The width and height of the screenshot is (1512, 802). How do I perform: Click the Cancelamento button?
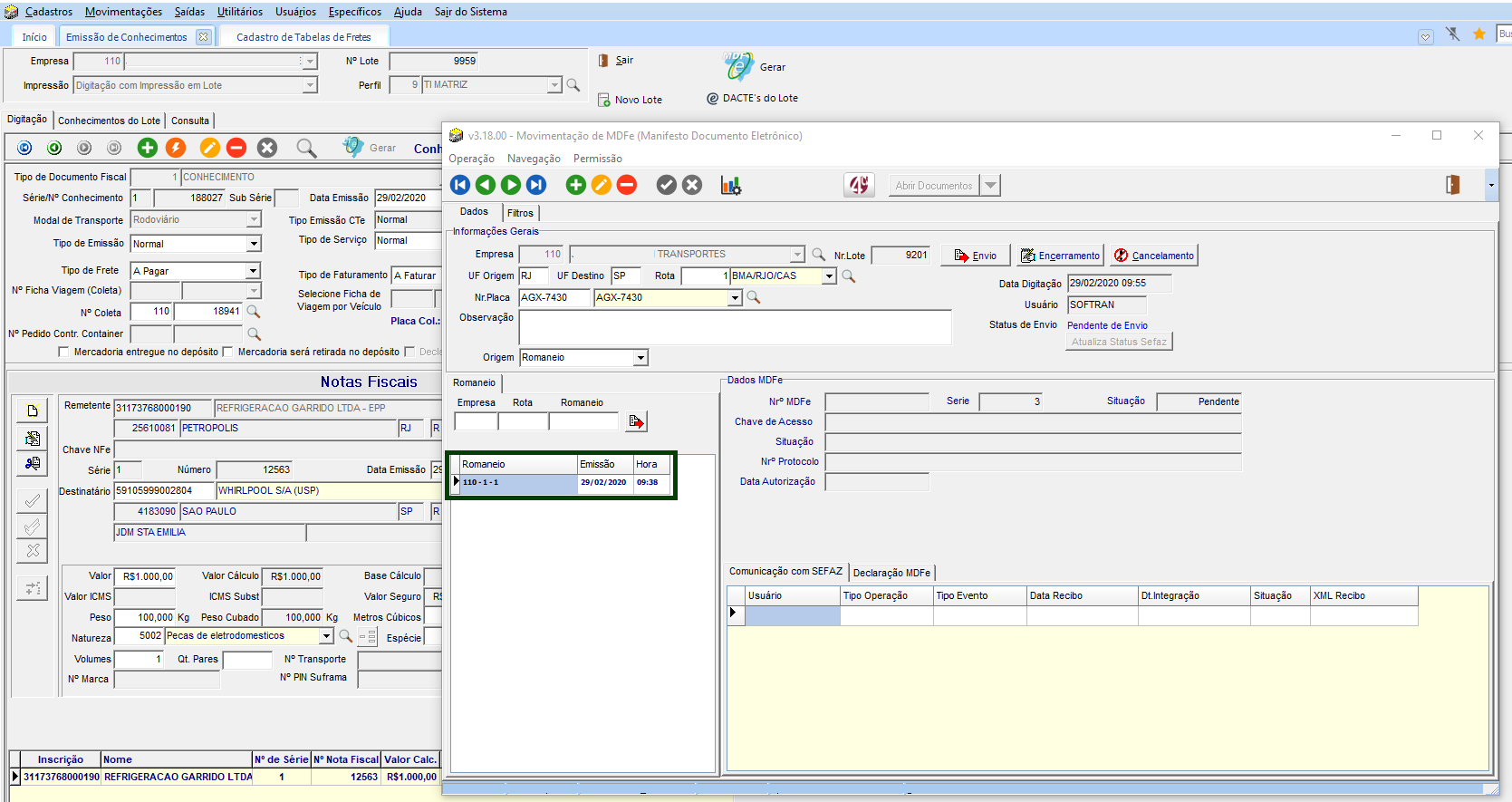(1154, 256)
